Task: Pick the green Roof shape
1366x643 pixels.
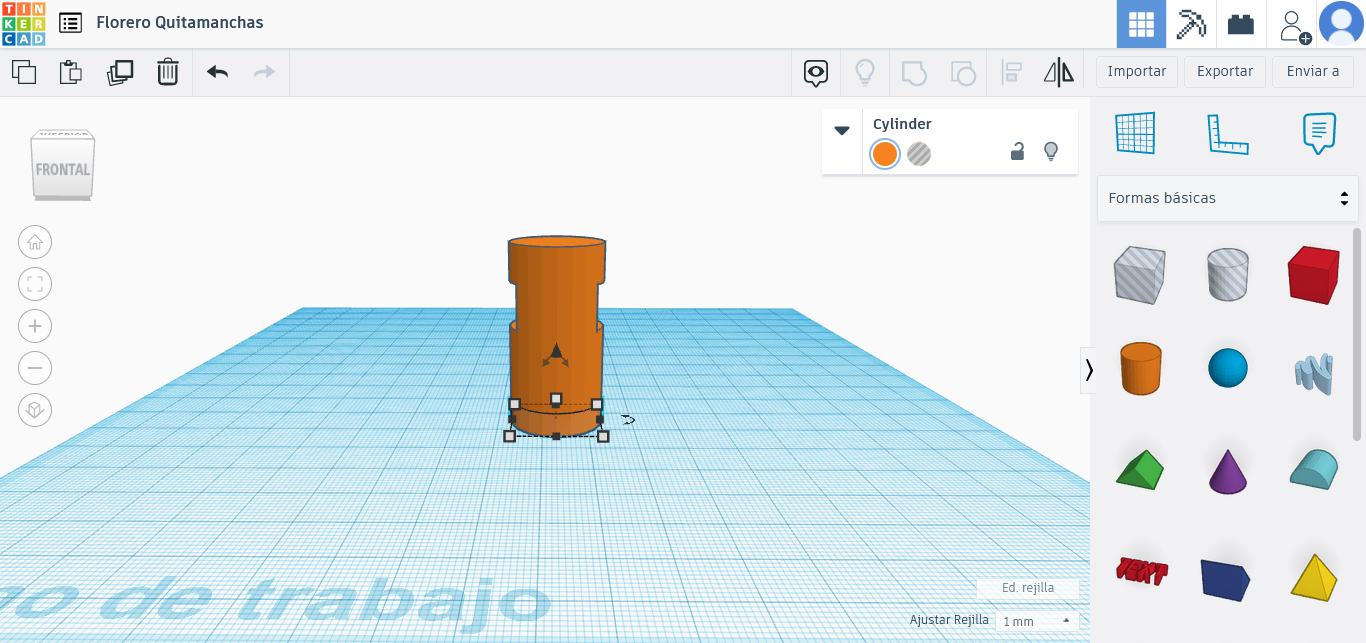Action: (x=1140, y=470)
